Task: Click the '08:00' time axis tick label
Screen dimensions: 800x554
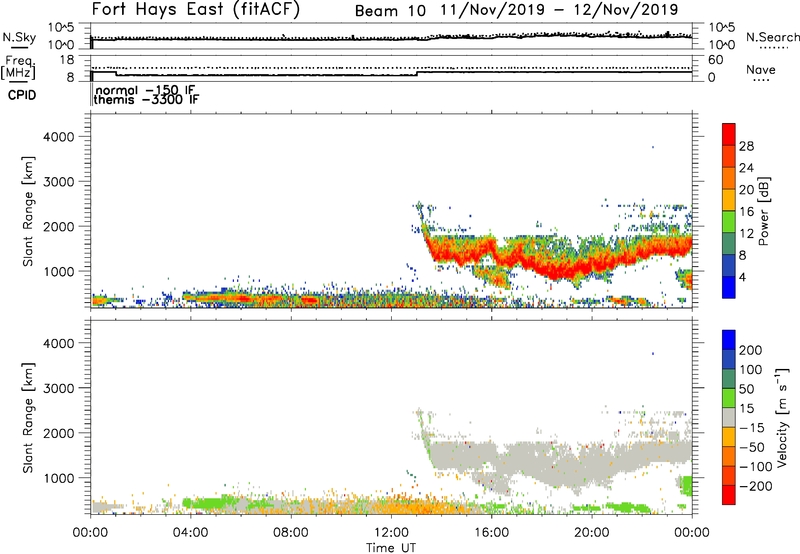Action: (291, 533)
